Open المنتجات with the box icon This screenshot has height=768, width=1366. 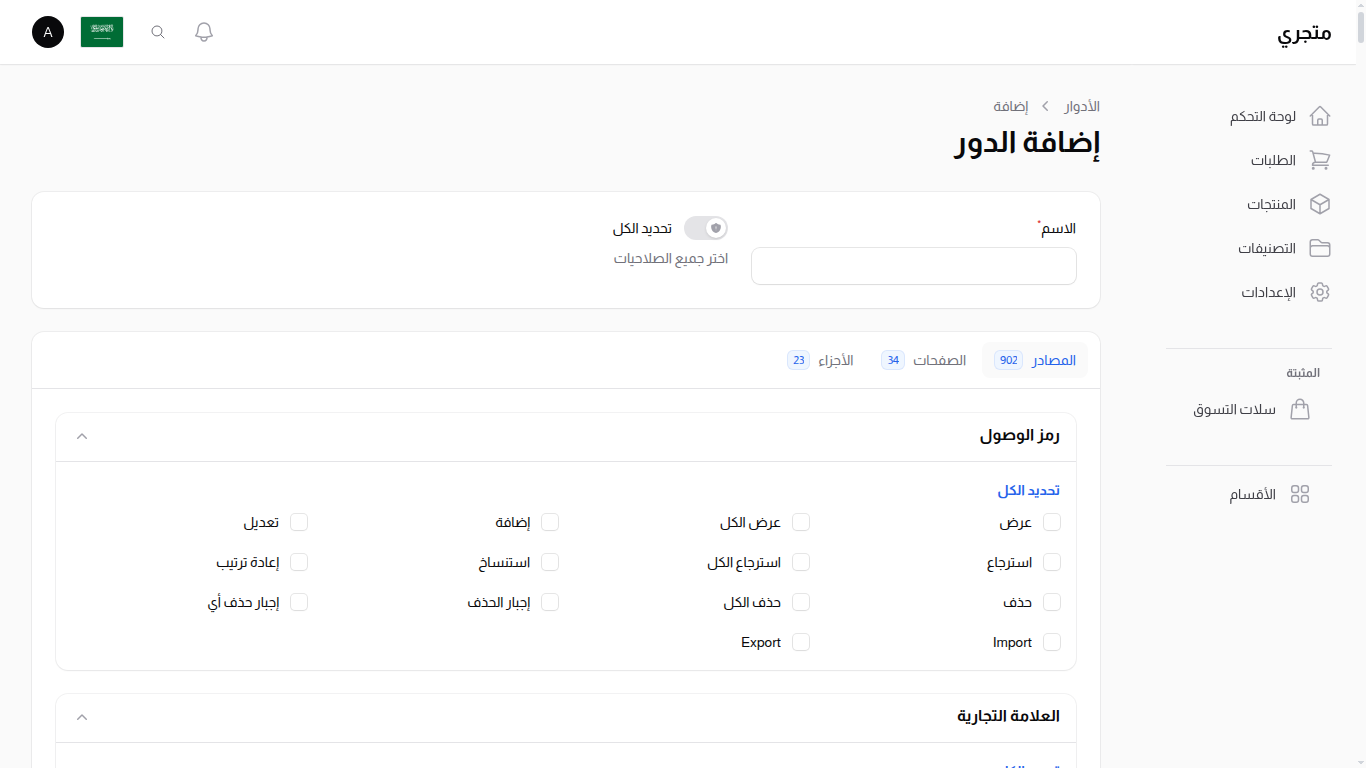1320,204
